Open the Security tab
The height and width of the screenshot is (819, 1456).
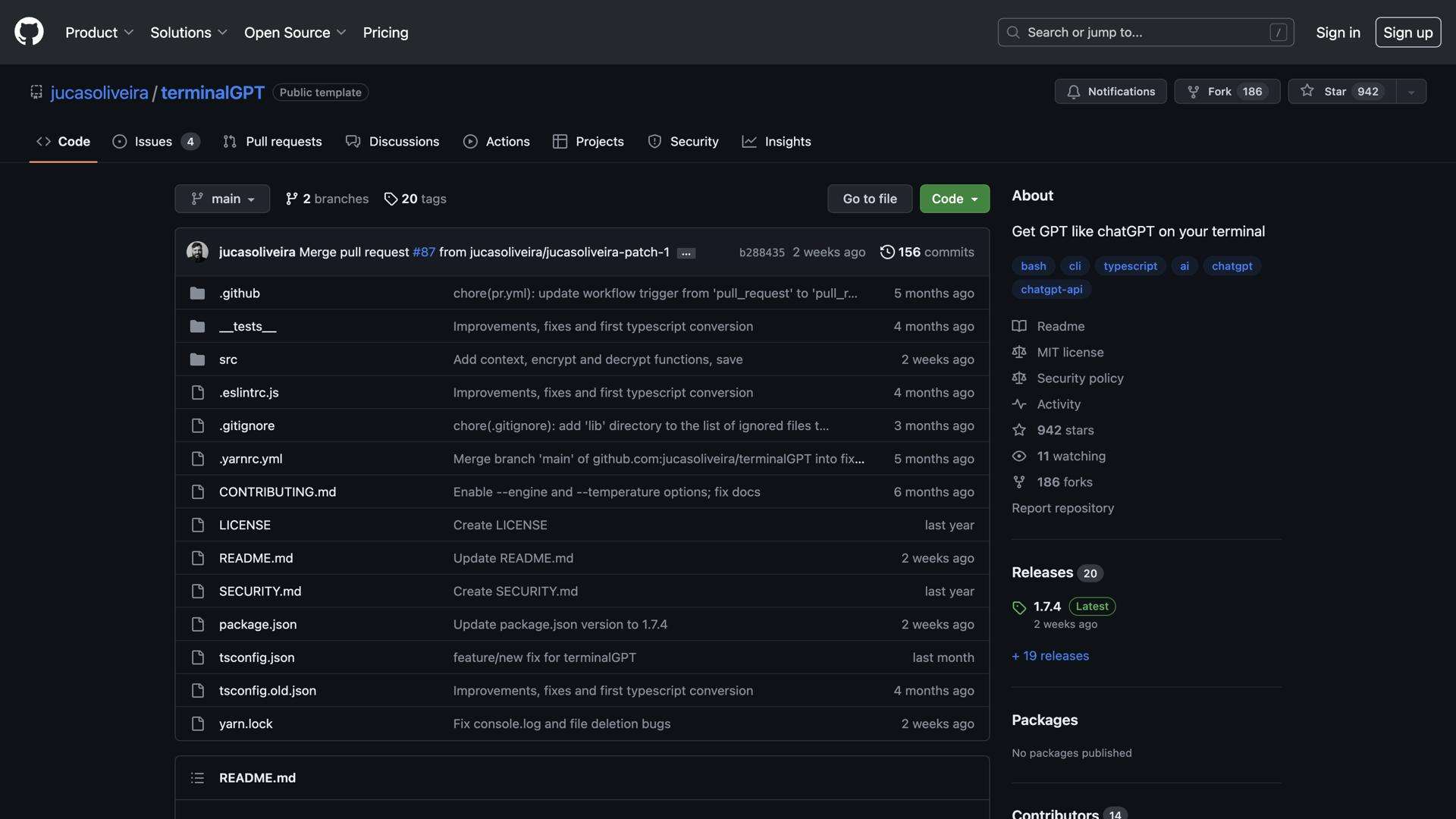tap(682, 141)
